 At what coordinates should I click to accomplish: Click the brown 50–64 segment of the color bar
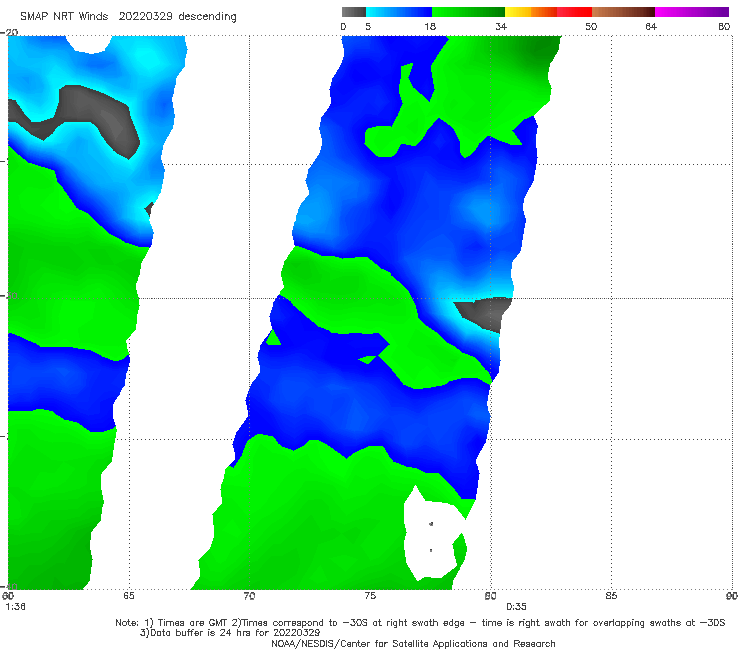[623, 12]
